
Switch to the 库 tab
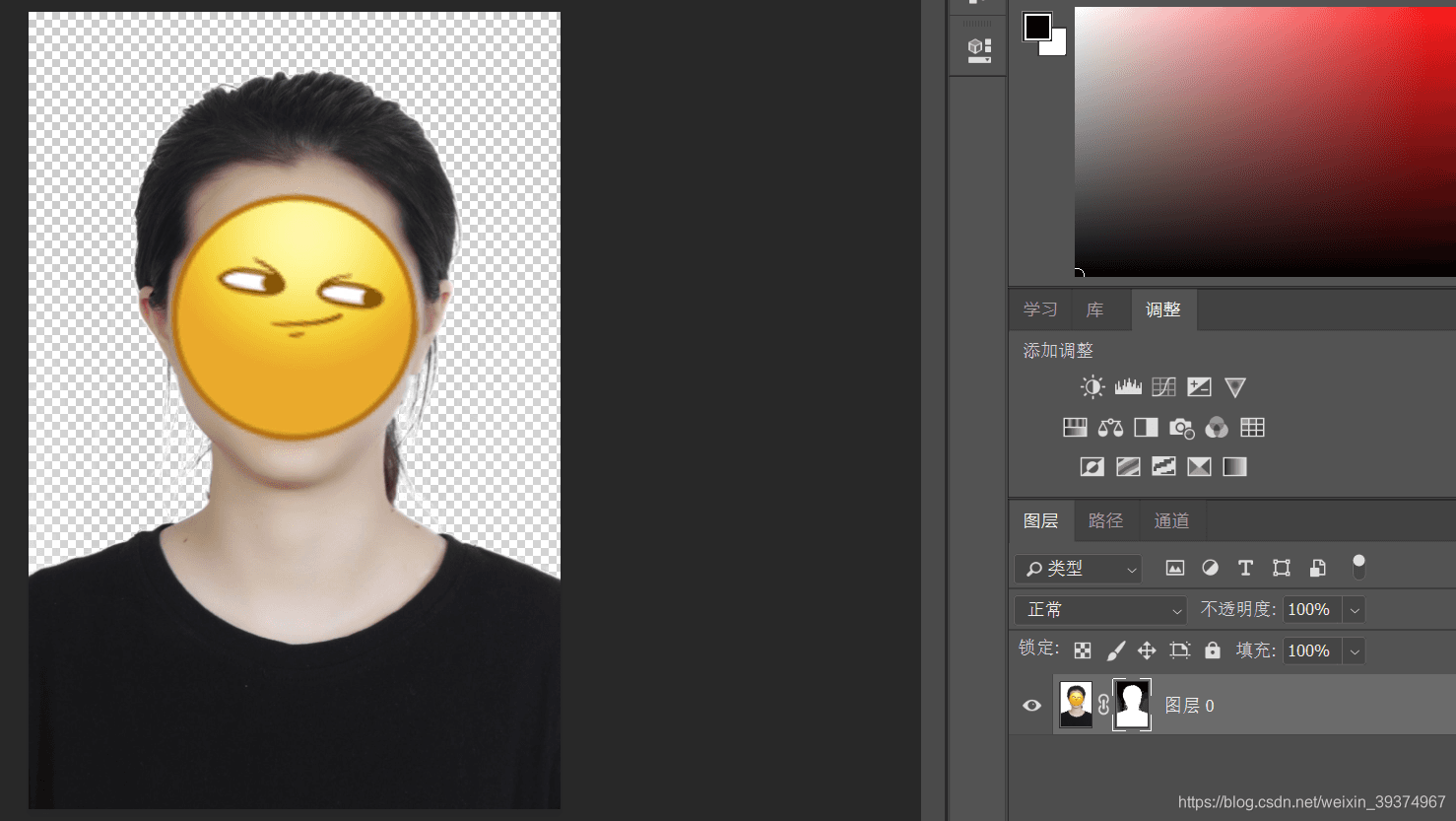click(x=1094, y=309)
